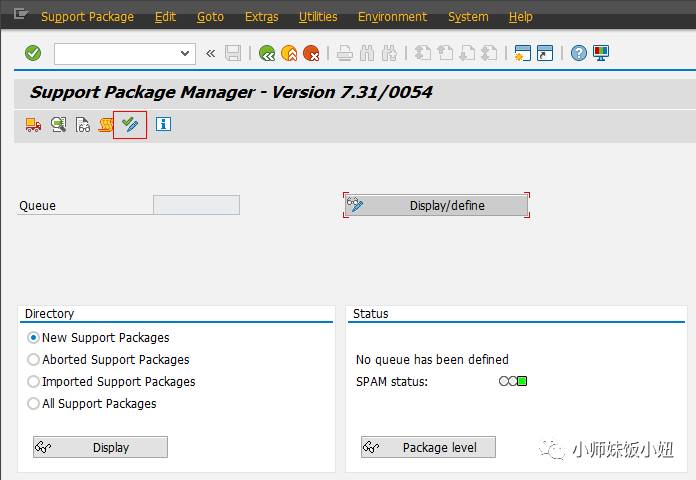Image resolution: width=696 pixels, height=480 pixels.
Task: Click the Print icon
Action: [x=344, y=53]
